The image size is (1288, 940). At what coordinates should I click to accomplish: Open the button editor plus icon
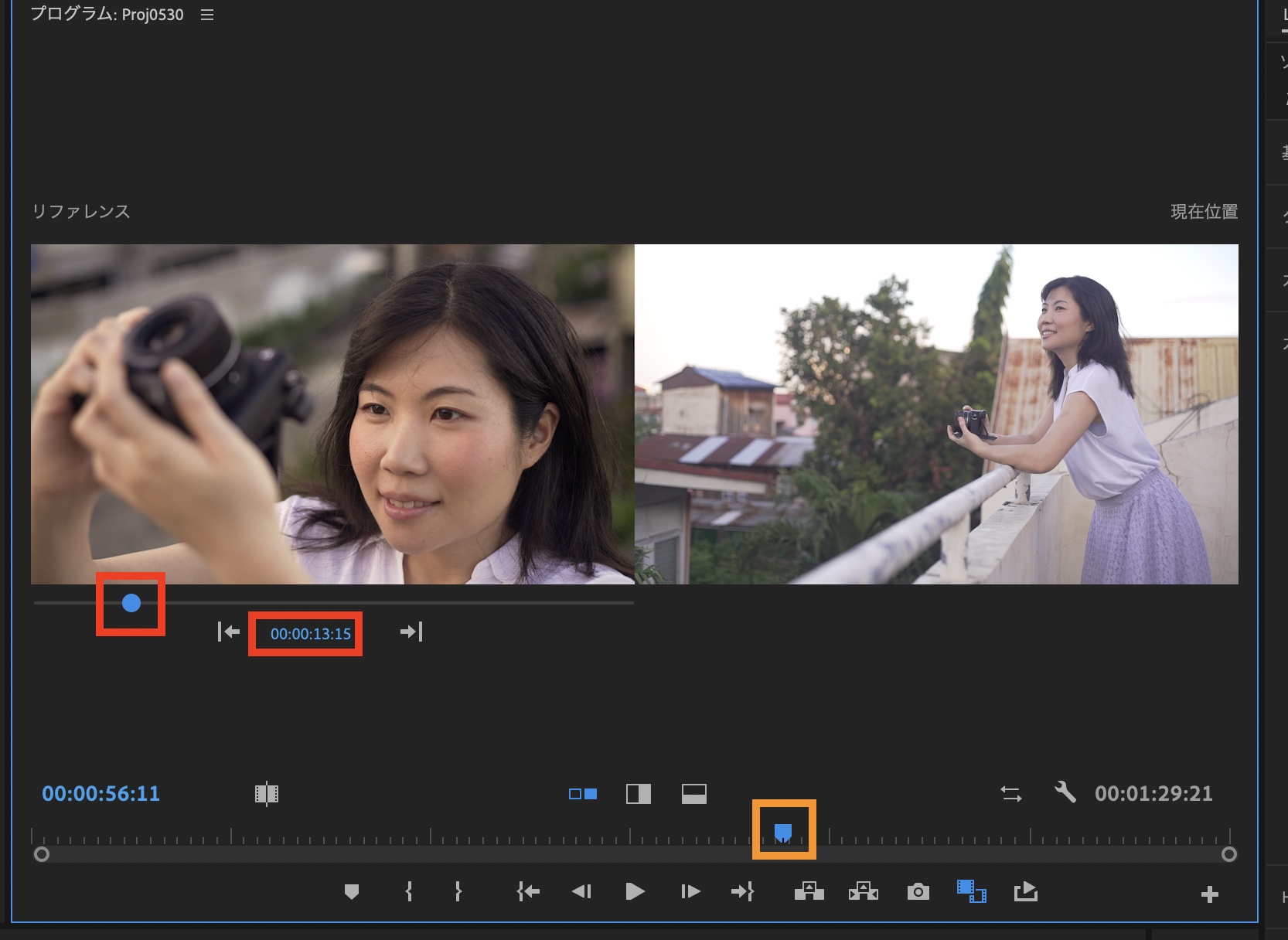tap(1209, 894)
